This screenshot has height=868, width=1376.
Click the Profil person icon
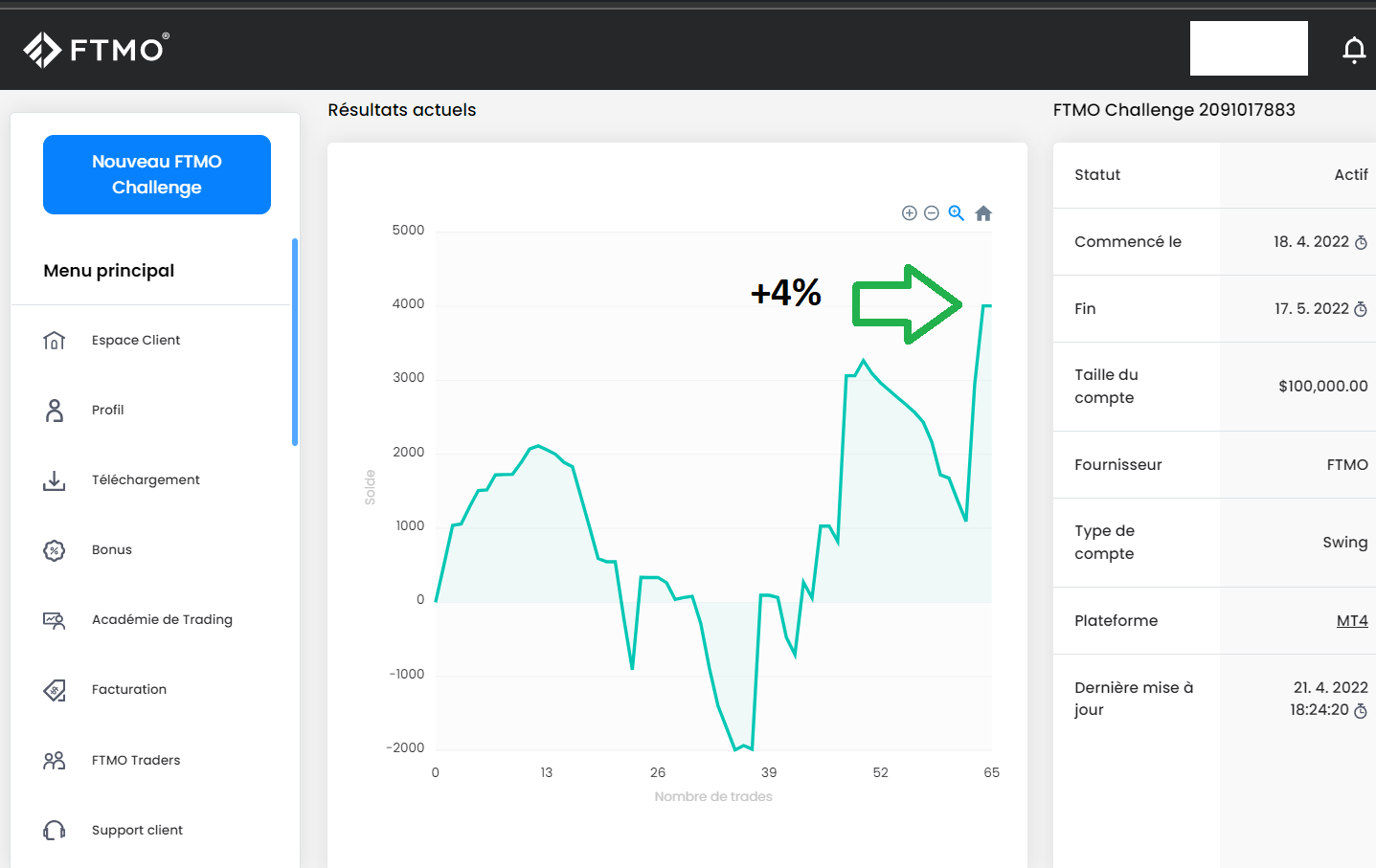coord(55,411)
